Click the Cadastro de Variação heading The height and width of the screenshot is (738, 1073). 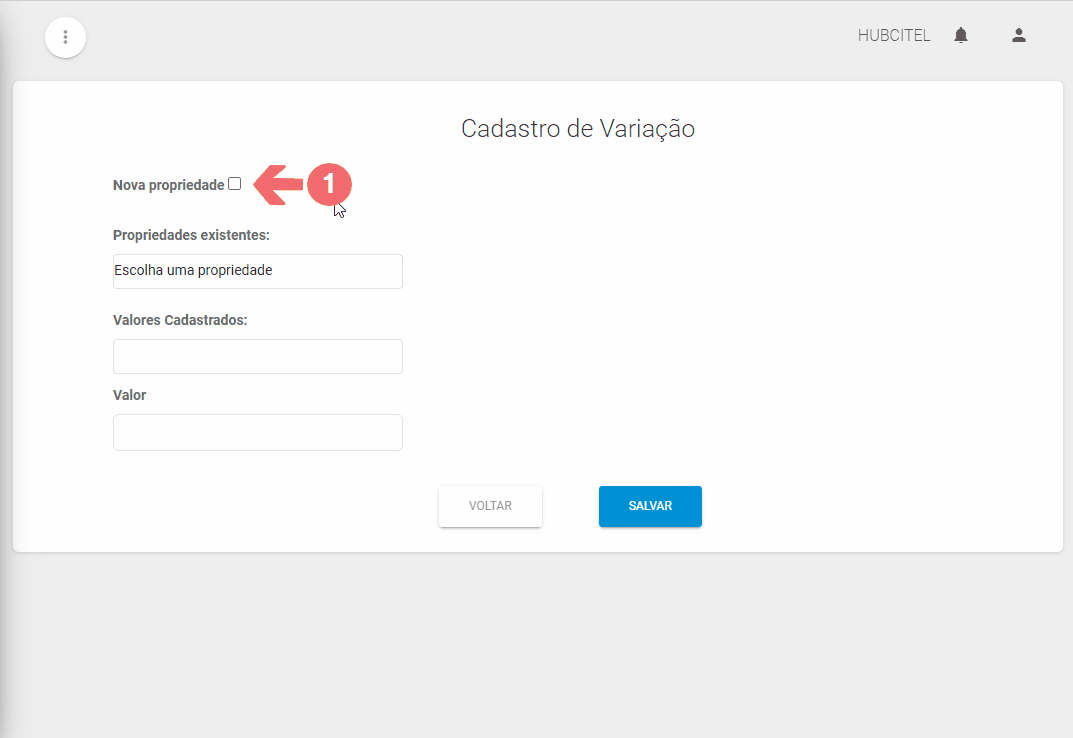pos(578,129)
